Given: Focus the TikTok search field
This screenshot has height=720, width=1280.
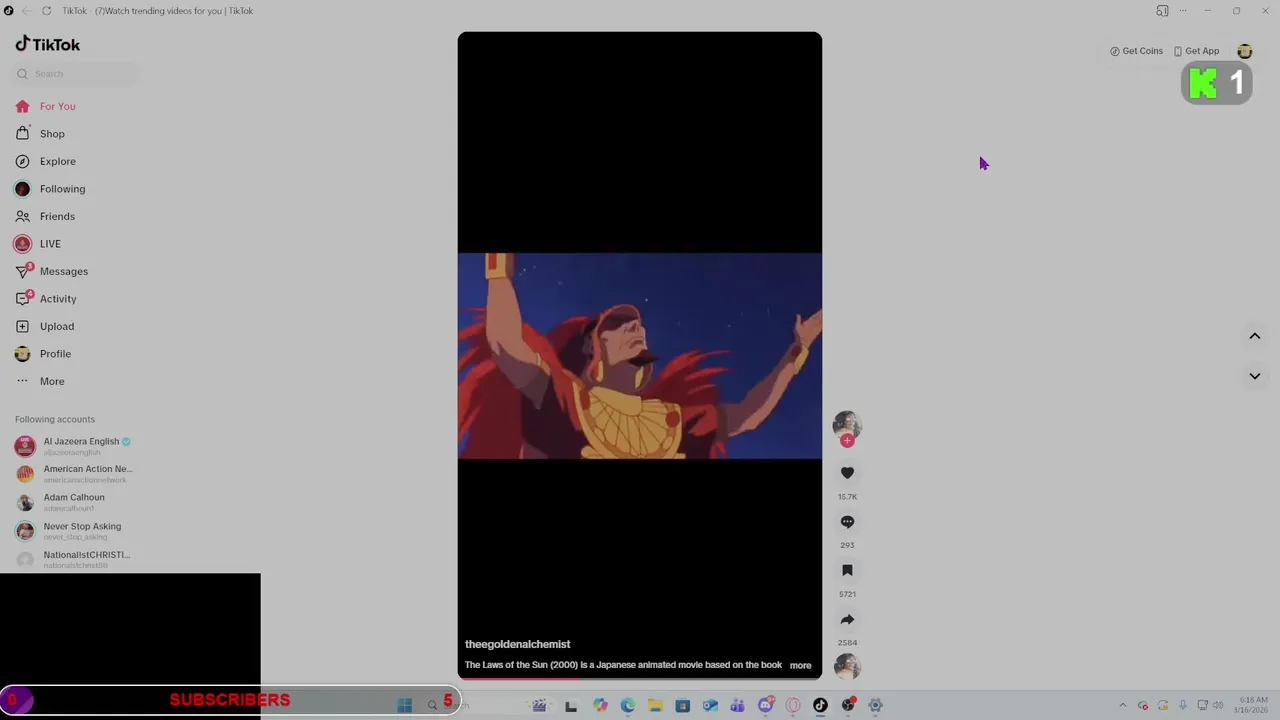Looking at the screenshot, I should (76, 74).
